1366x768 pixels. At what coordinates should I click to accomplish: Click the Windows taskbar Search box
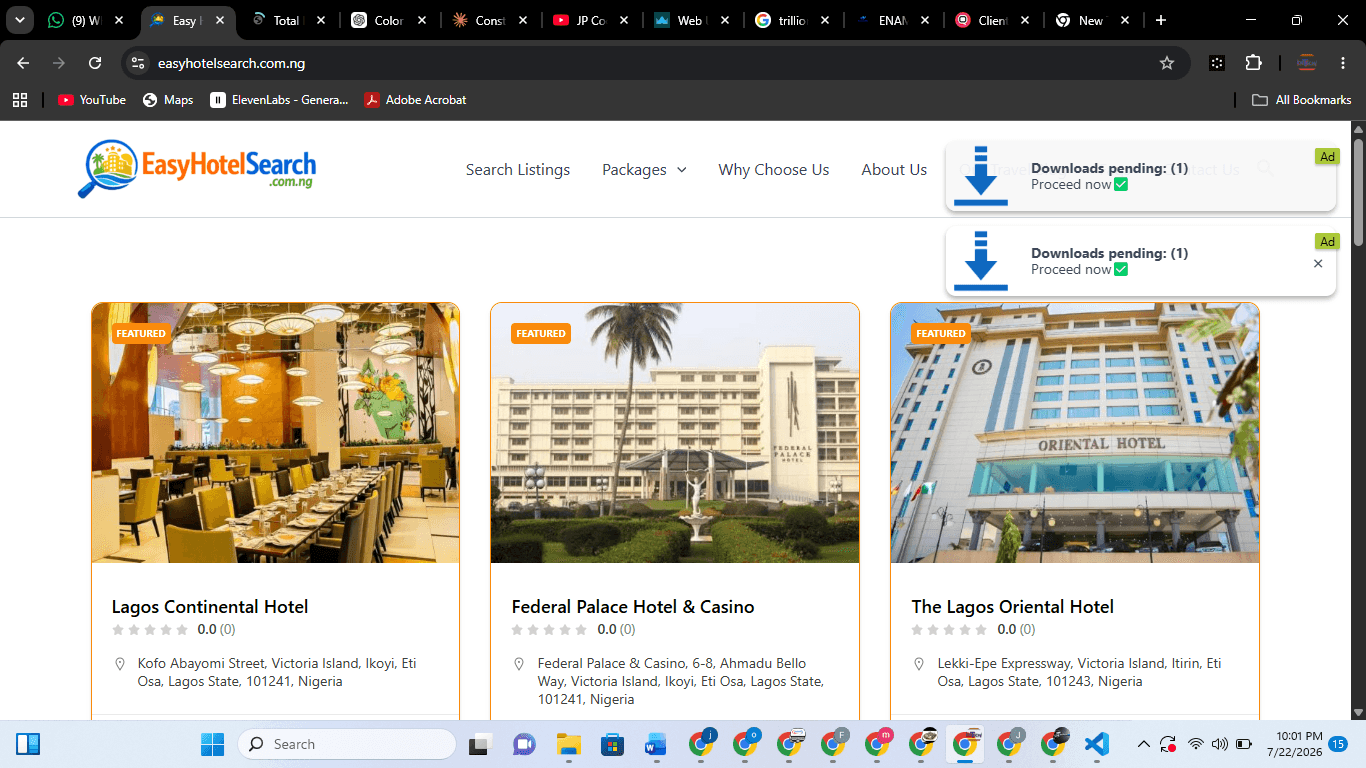347,744
